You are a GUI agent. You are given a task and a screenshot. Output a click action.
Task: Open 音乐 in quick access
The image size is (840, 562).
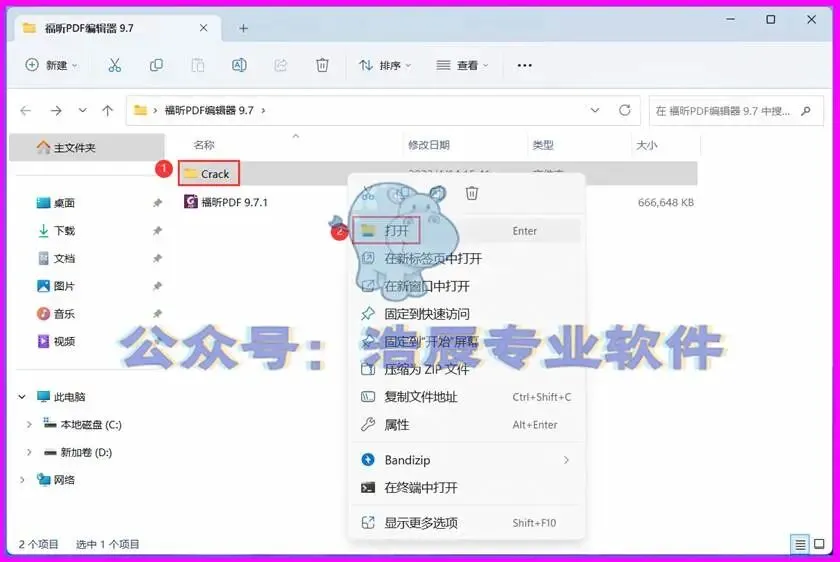click(x=64, y=314)
